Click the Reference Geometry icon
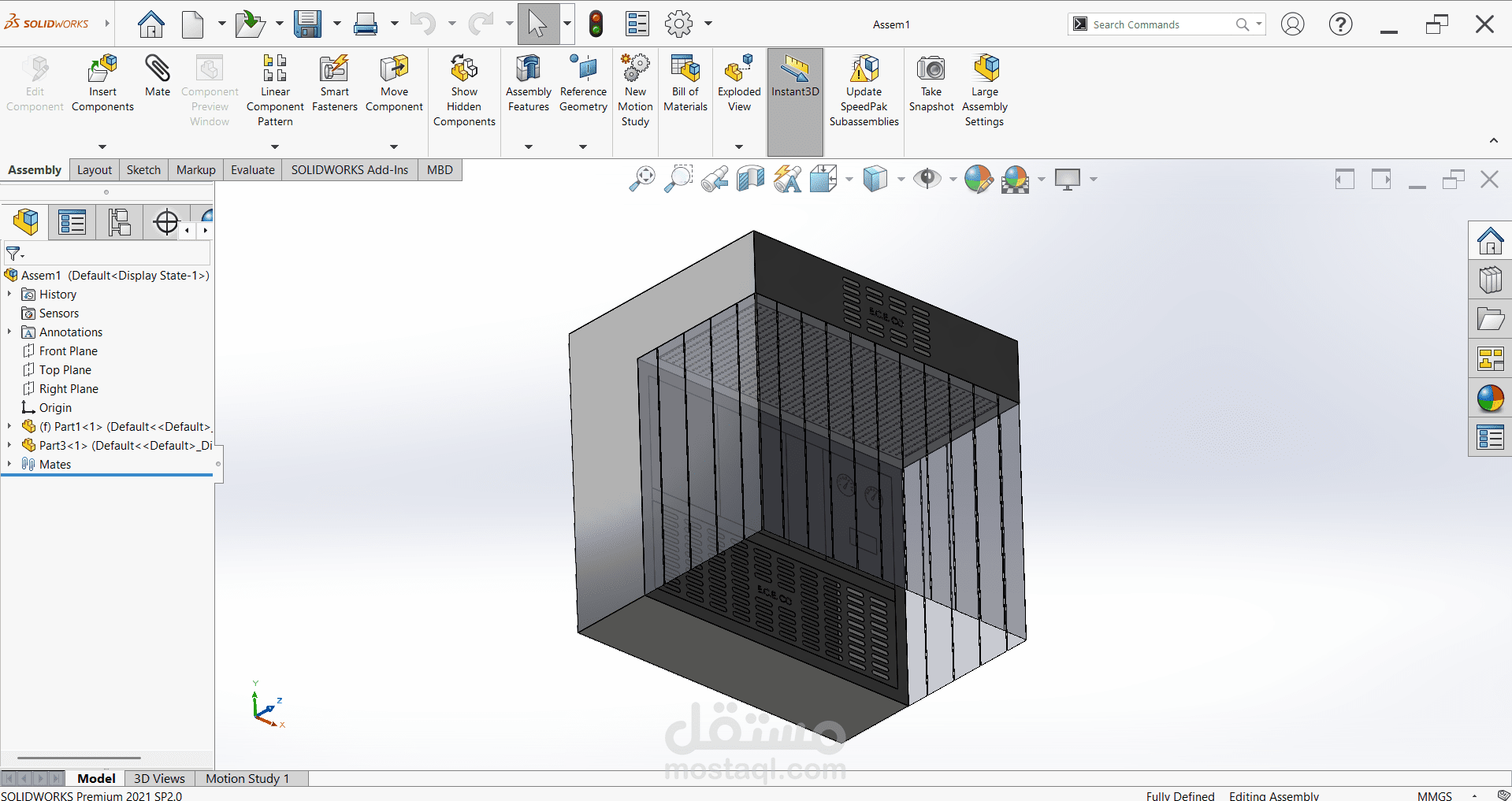This screenshot has width=1512, height=801. [x=584, y=69]
